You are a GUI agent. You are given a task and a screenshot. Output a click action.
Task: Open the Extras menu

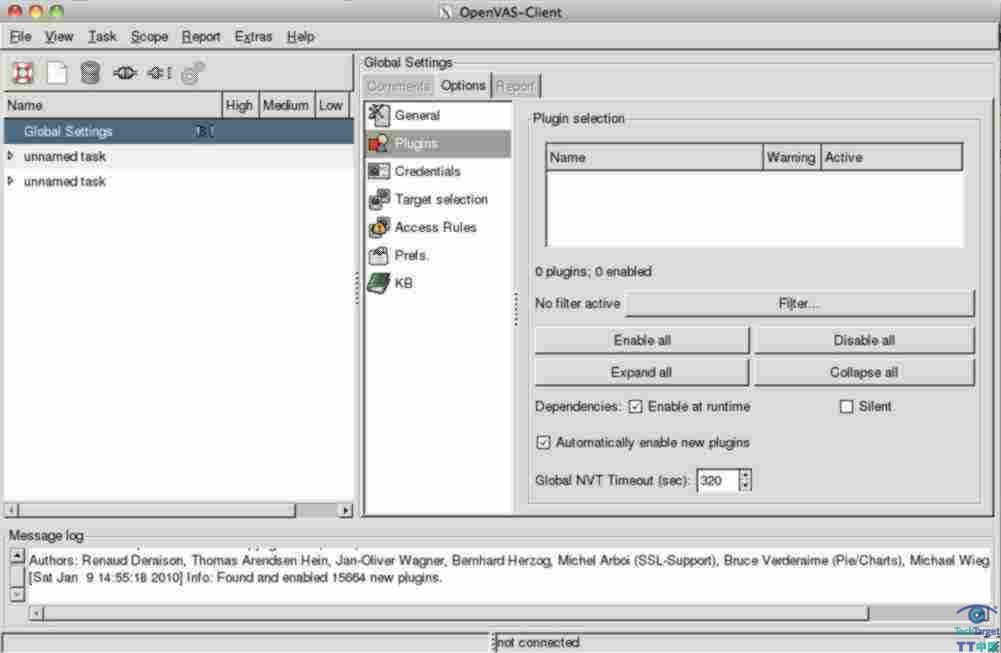point(253,37)
